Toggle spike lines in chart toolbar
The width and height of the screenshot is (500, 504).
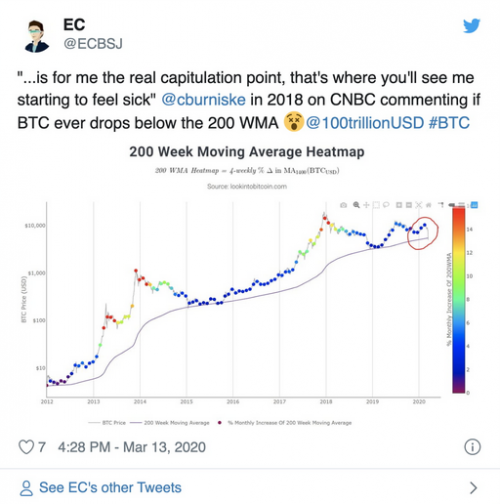441,205
